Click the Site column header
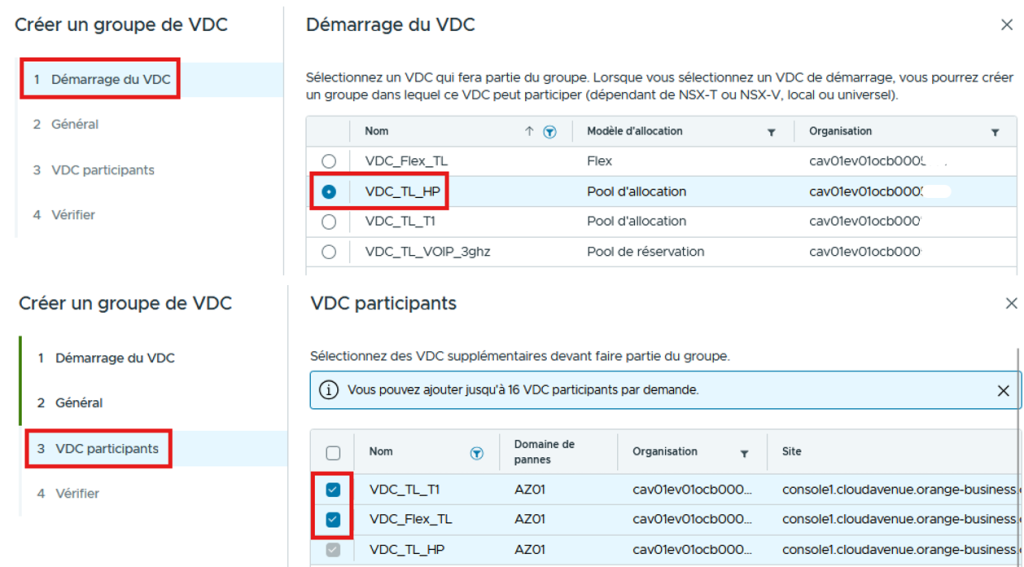This screenshot has width=1024, height=567. pos(792,452)
